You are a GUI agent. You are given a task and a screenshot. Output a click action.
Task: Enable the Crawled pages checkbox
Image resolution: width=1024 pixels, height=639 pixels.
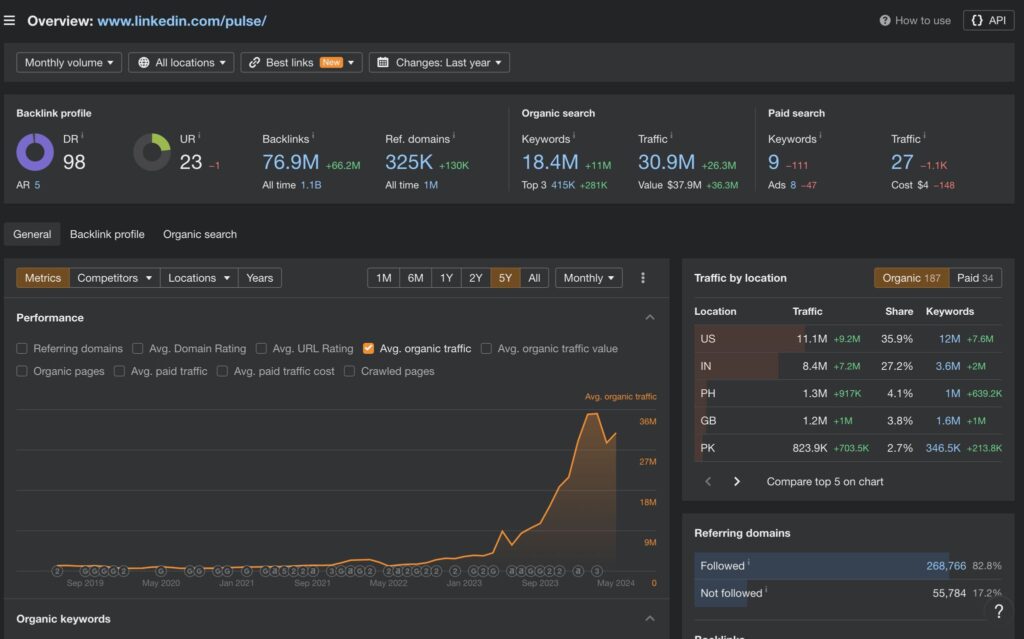pyautogui.click(x=349, y=371)
